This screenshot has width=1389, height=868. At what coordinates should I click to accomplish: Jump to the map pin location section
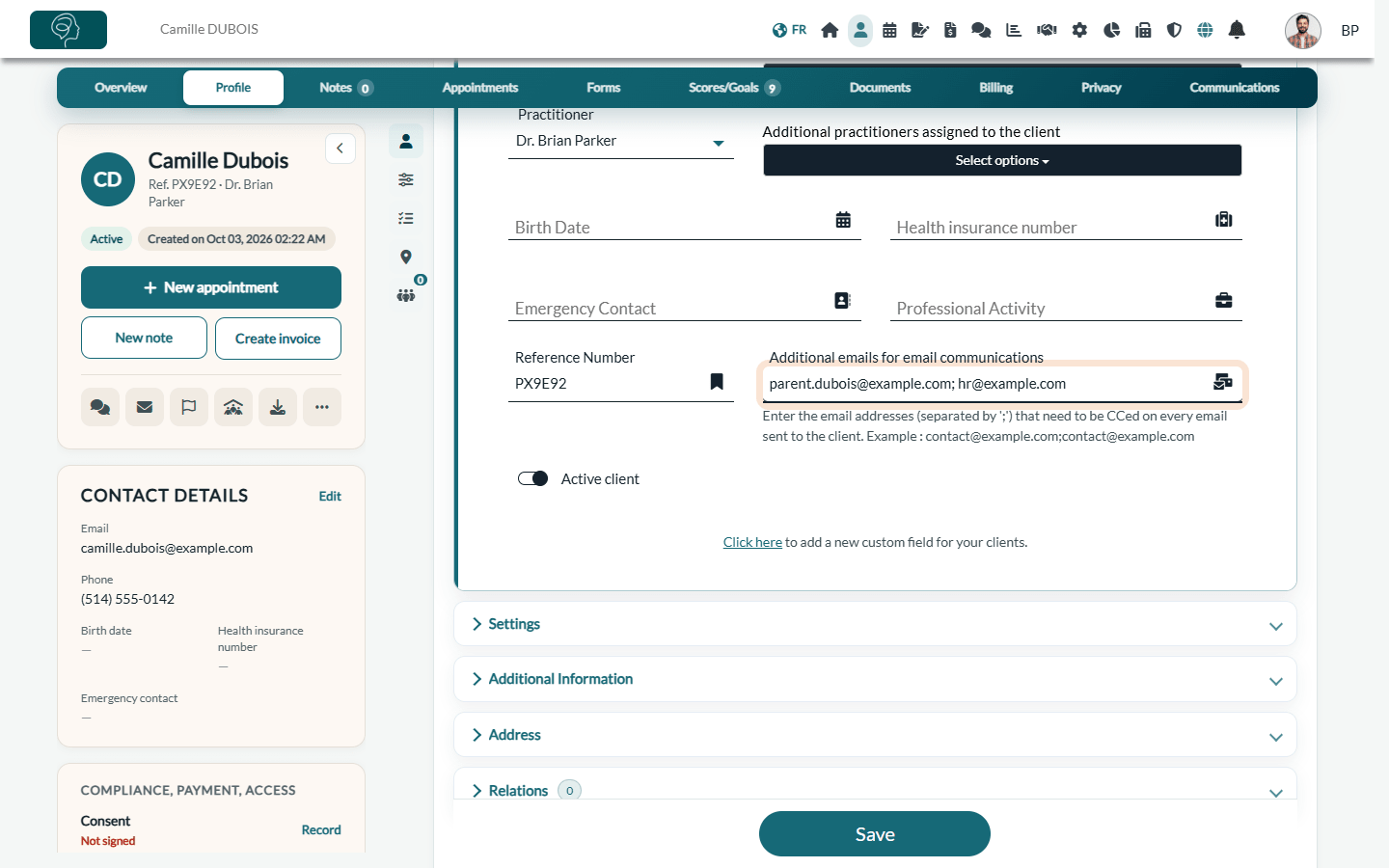point(406,257)
